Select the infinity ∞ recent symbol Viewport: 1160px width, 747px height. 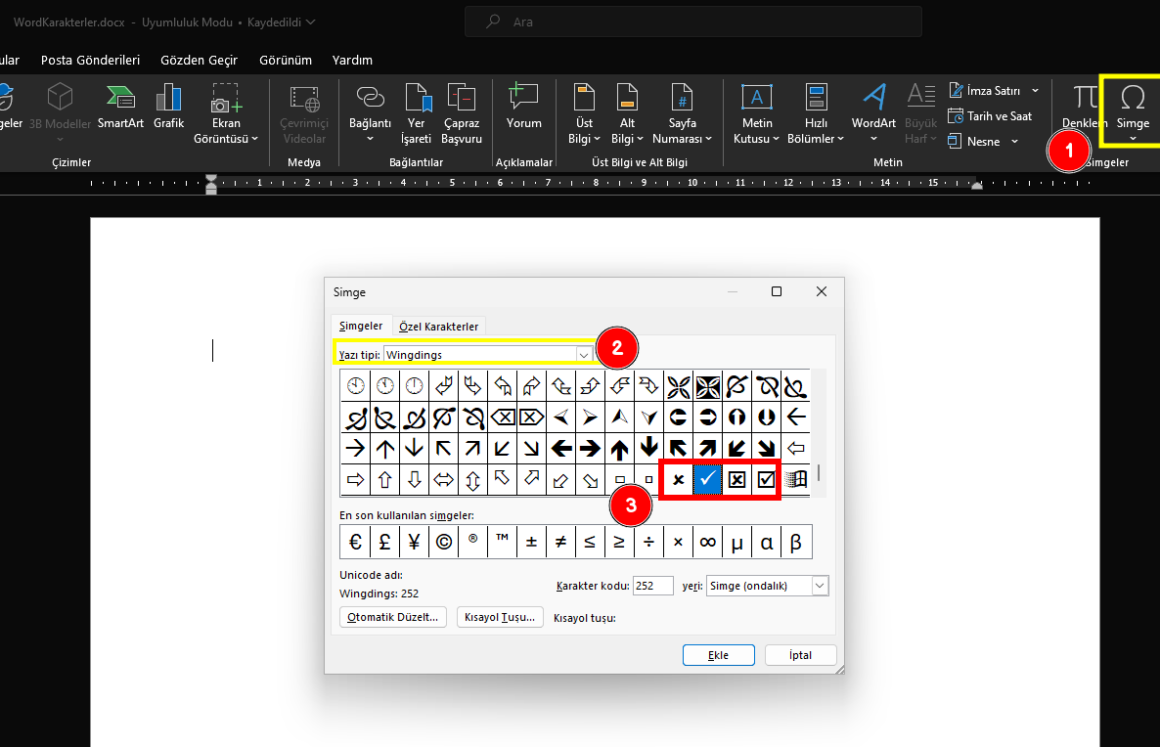[707, 542]
